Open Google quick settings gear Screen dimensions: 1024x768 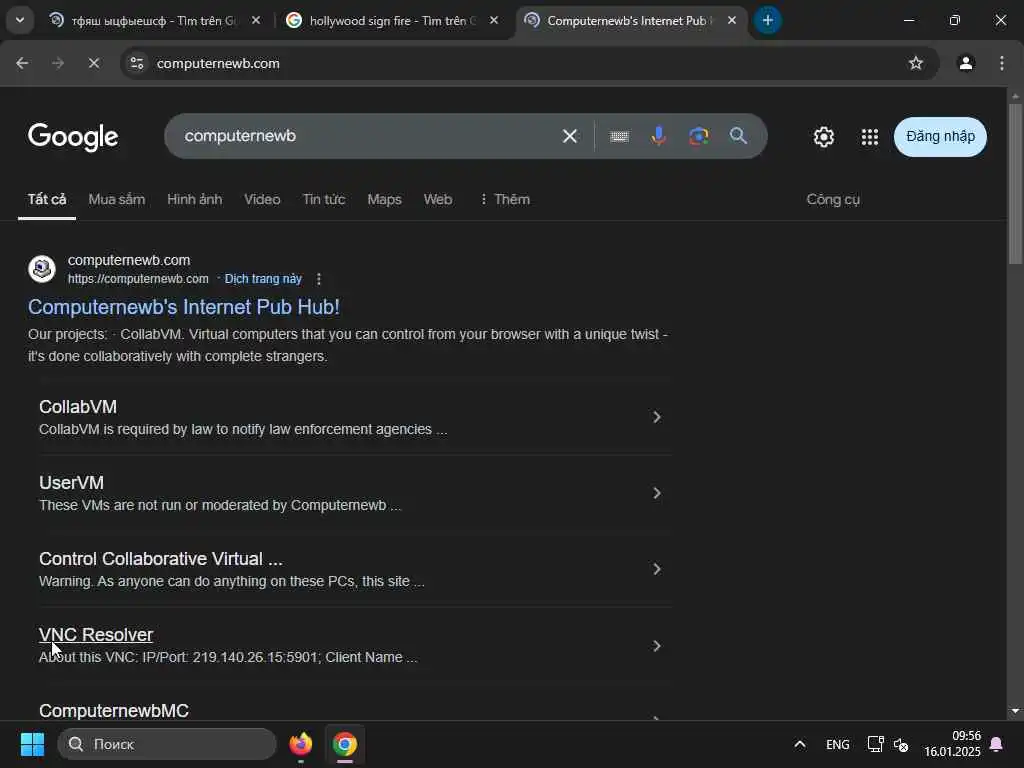click(x=824, y=136)
